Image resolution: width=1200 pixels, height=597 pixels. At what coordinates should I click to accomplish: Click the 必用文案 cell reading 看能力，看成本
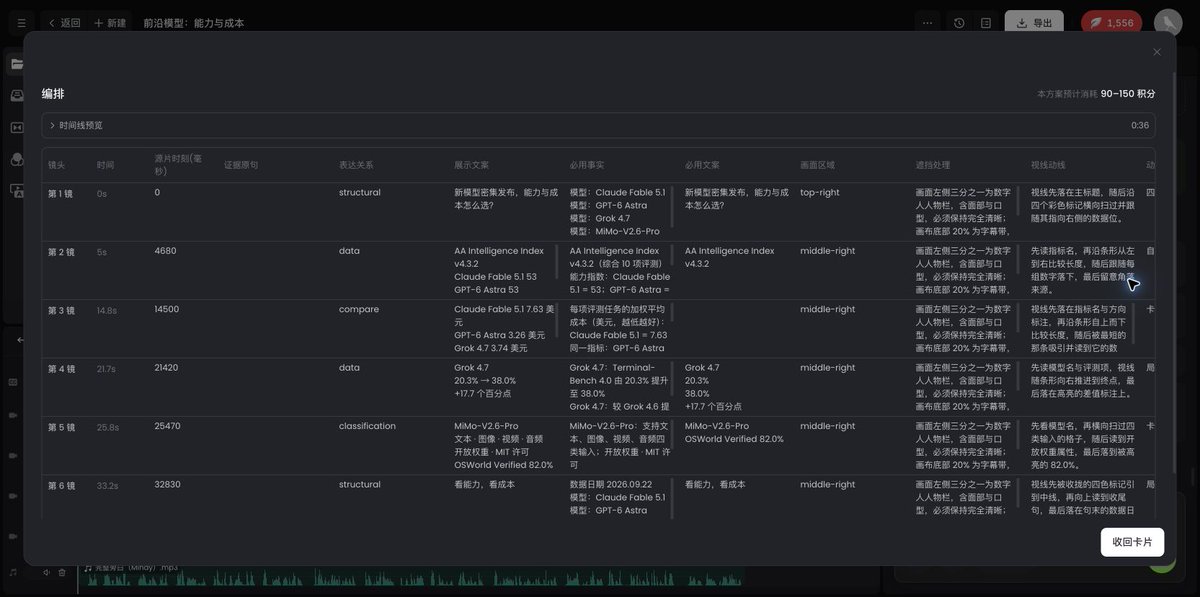tap(715, 484)
